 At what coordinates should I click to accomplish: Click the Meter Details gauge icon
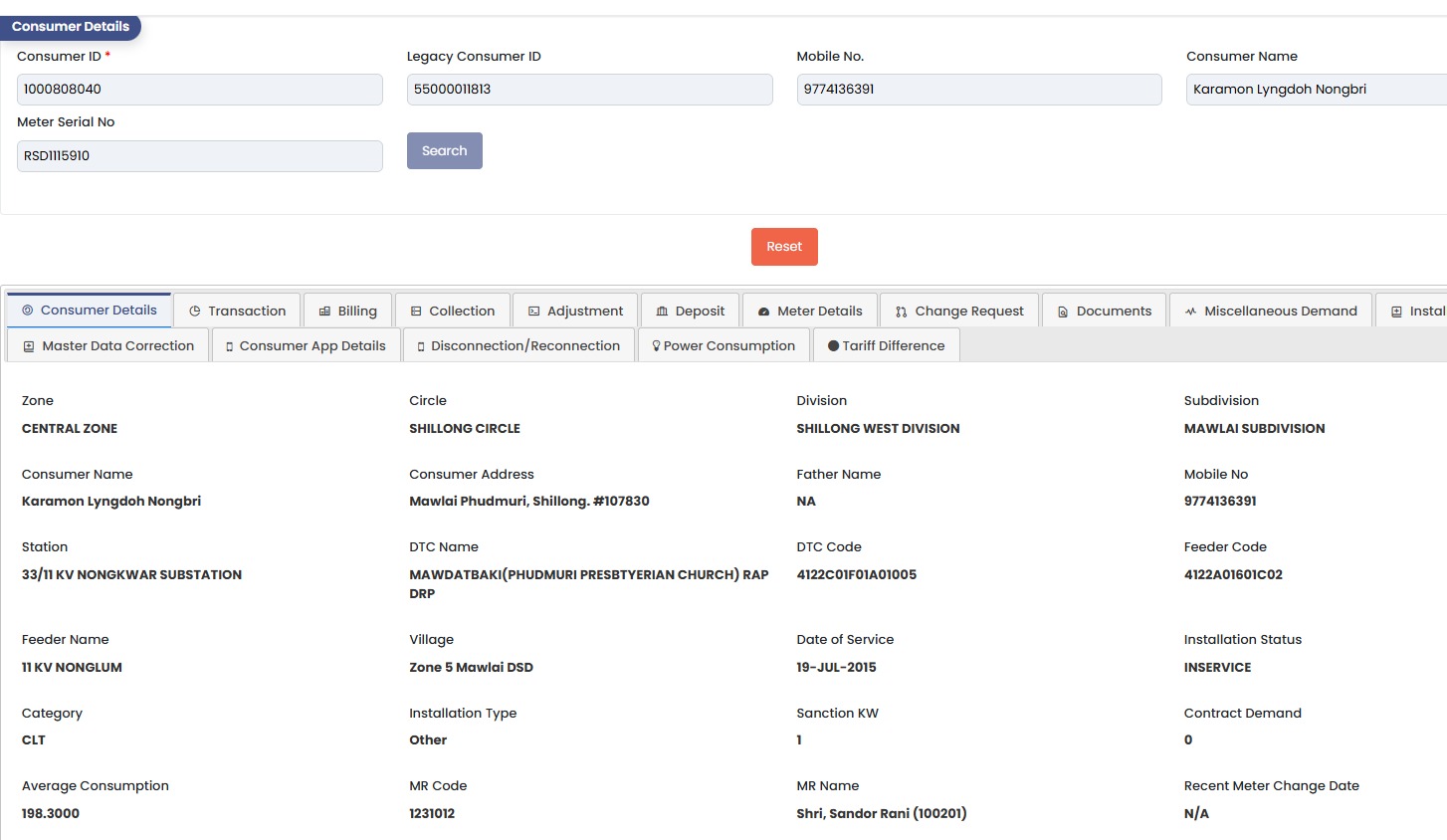[763, 312]
